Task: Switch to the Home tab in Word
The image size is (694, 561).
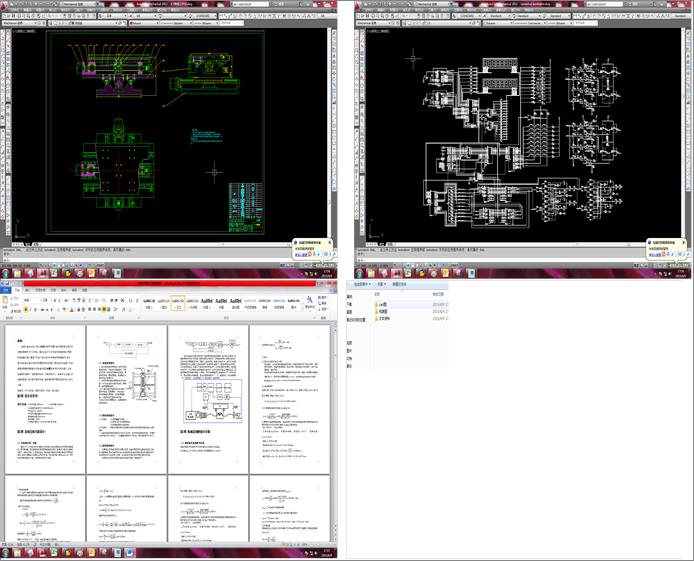Action: pyautogui.click(x=17, y=290)
